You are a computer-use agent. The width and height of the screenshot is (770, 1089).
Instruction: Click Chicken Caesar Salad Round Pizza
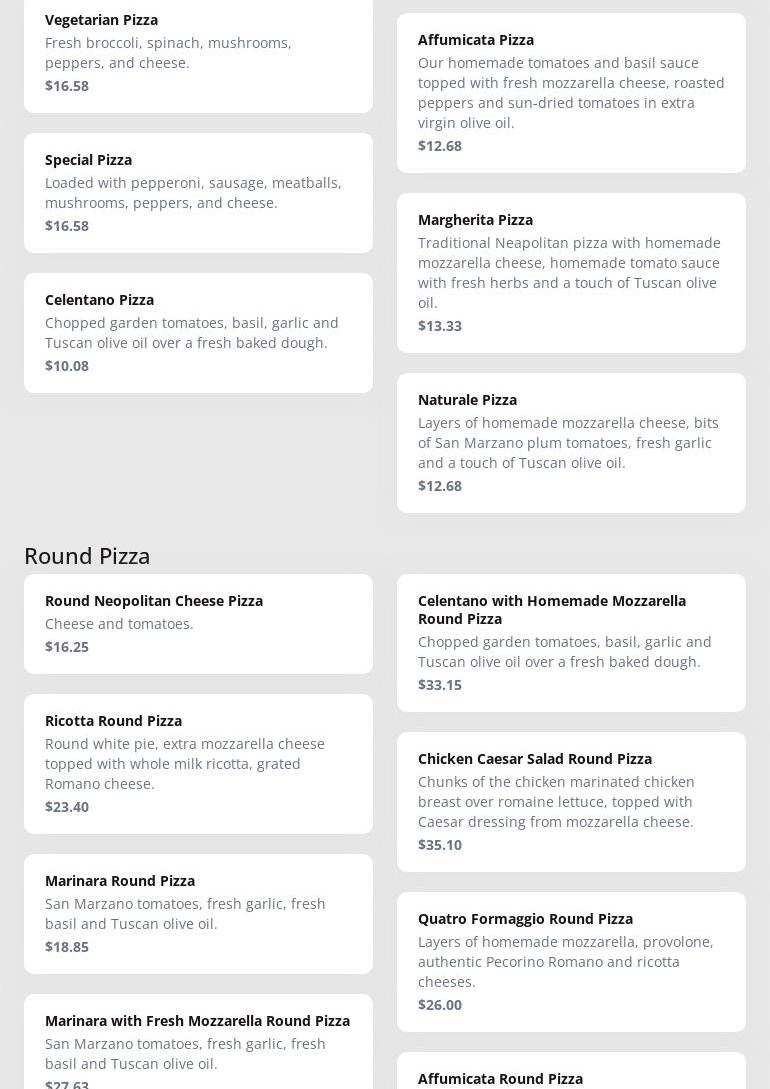571,801
